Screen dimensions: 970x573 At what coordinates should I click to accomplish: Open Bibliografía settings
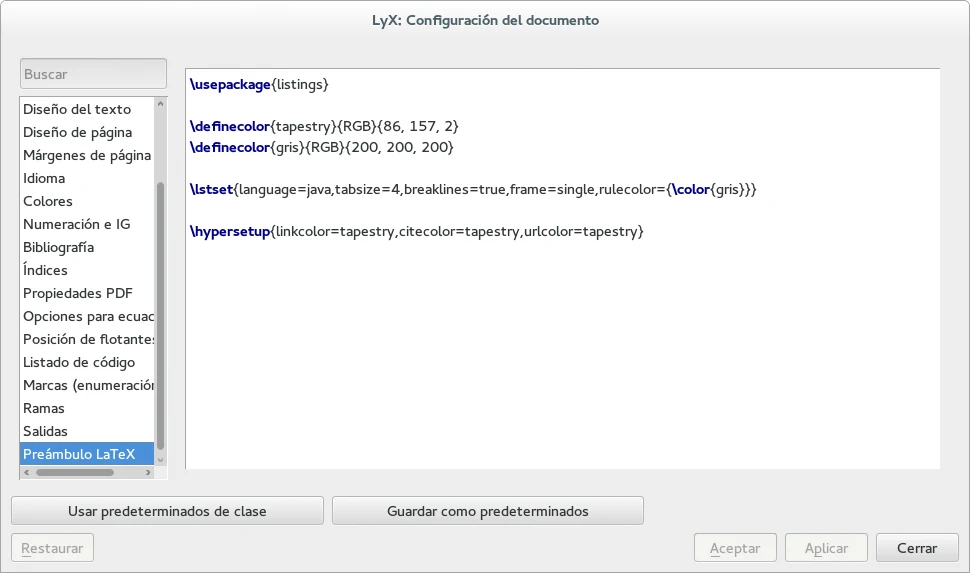(58, 247)
